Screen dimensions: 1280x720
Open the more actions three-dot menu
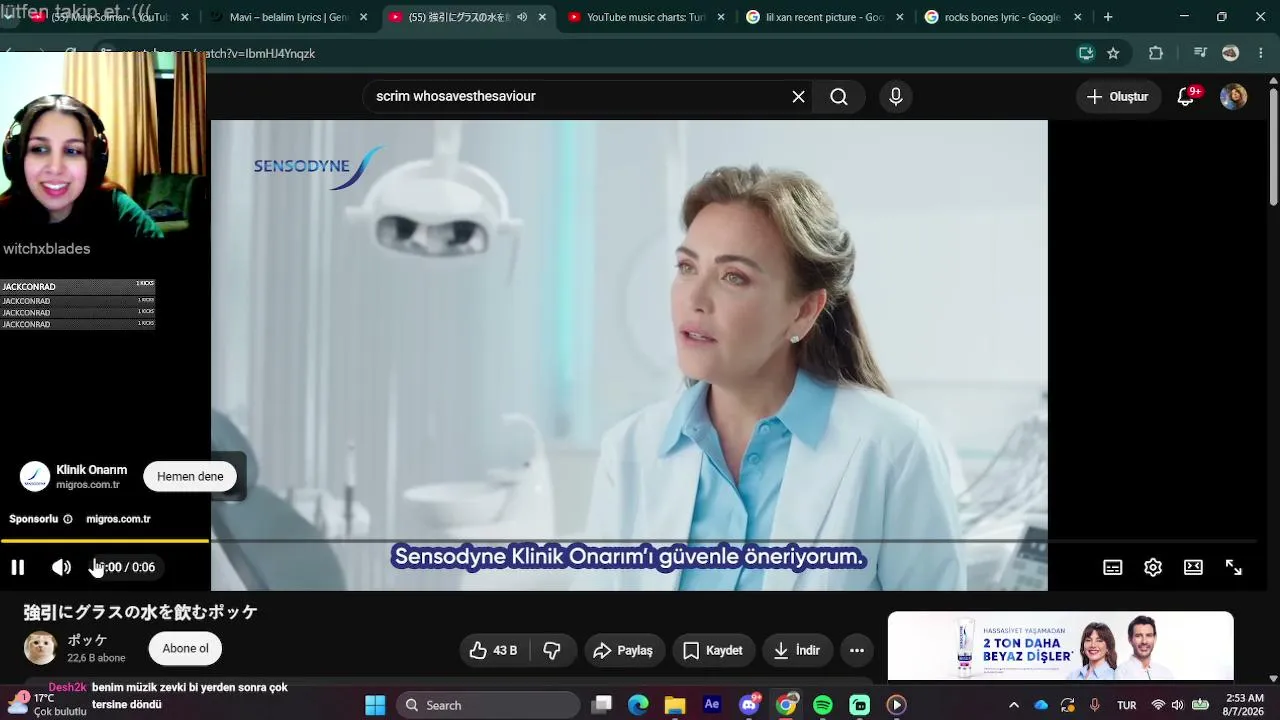(x=857, y=650)
